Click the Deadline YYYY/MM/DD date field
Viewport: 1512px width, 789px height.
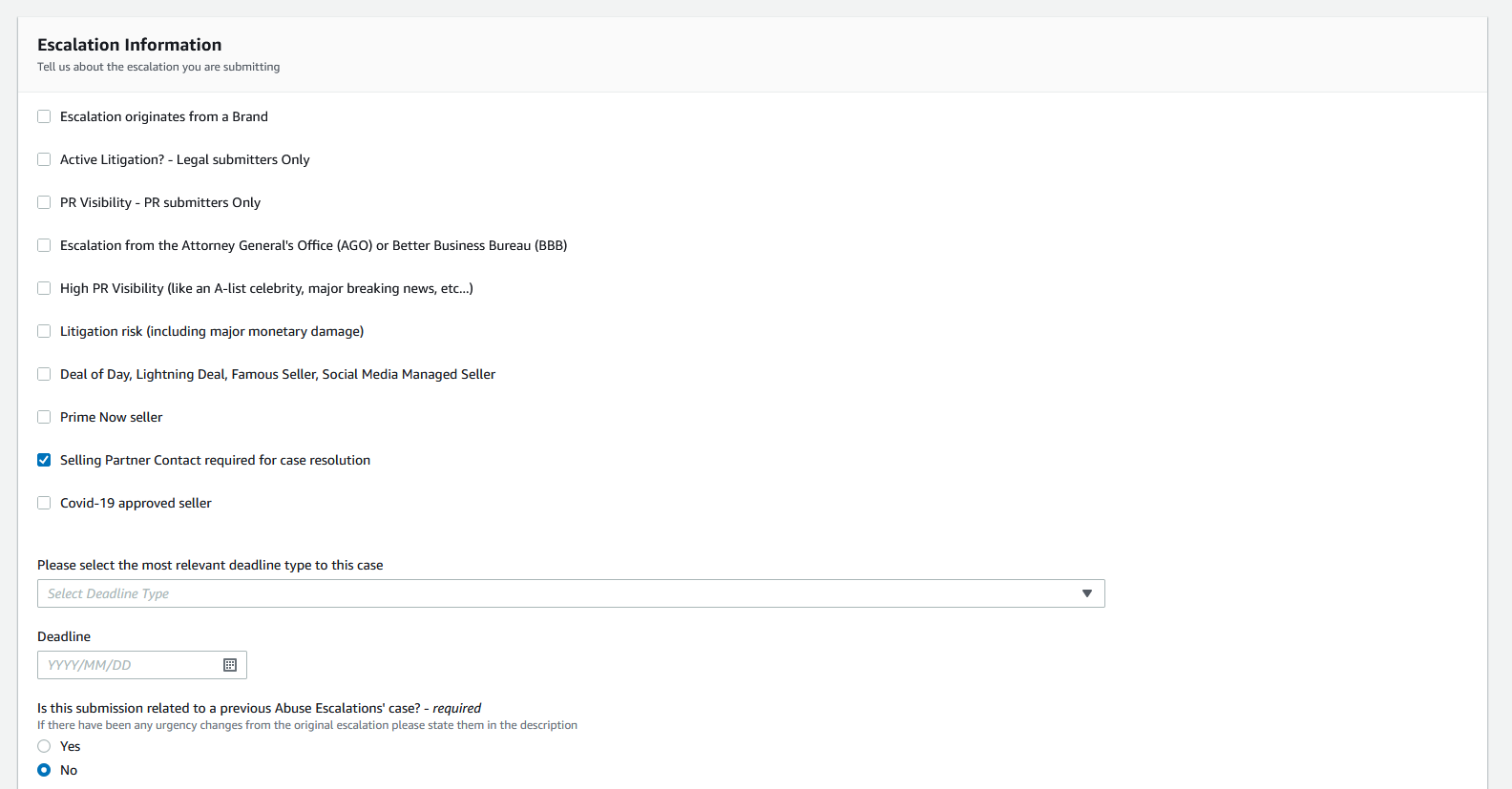(x=129, y=665)
